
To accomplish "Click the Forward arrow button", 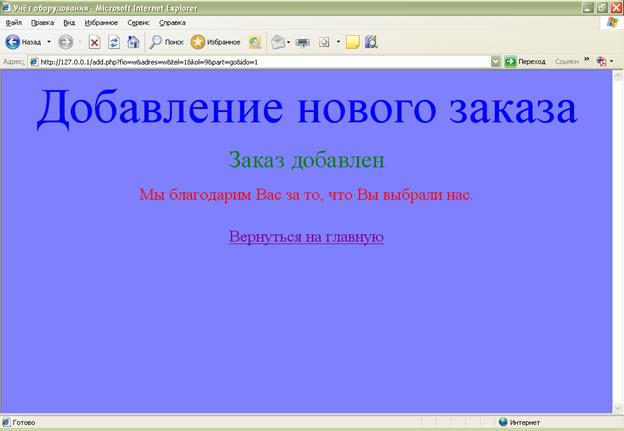I will click(66, 42).
